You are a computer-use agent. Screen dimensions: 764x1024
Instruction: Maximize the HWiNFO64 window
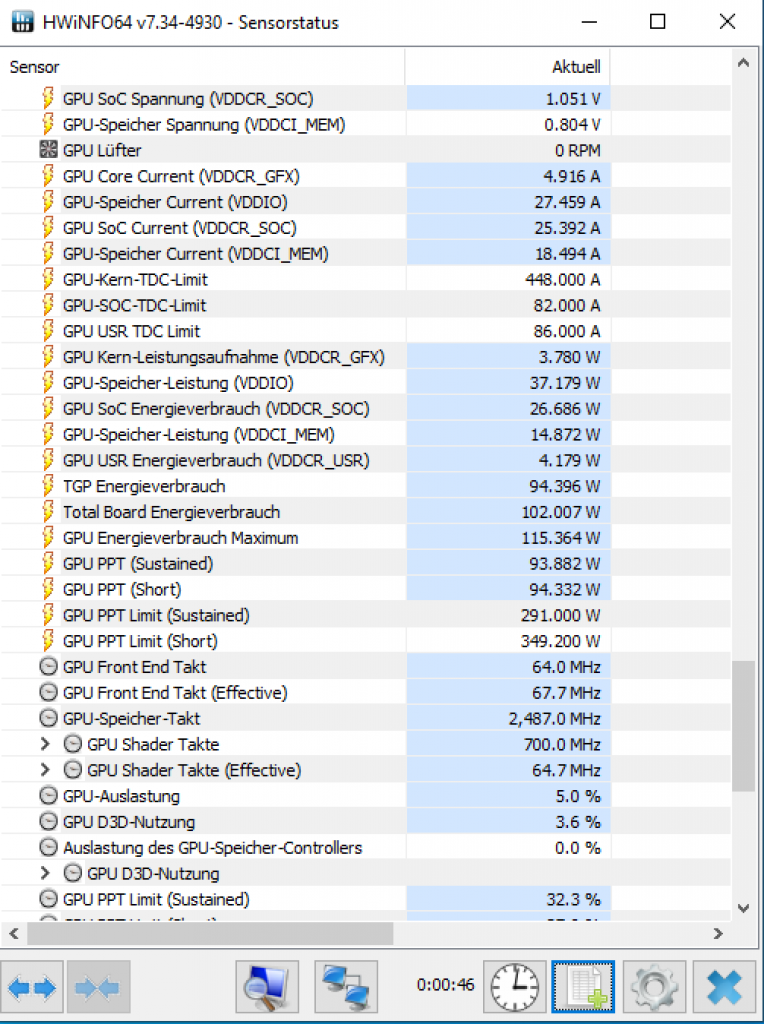658,22
